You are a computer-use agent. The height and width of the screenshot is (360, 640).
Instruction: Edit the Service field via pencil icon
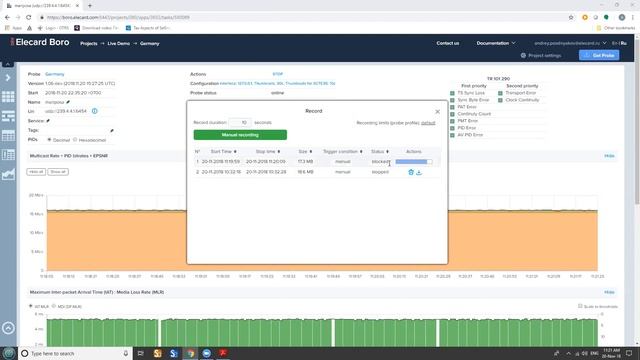(x=48, y=121)
